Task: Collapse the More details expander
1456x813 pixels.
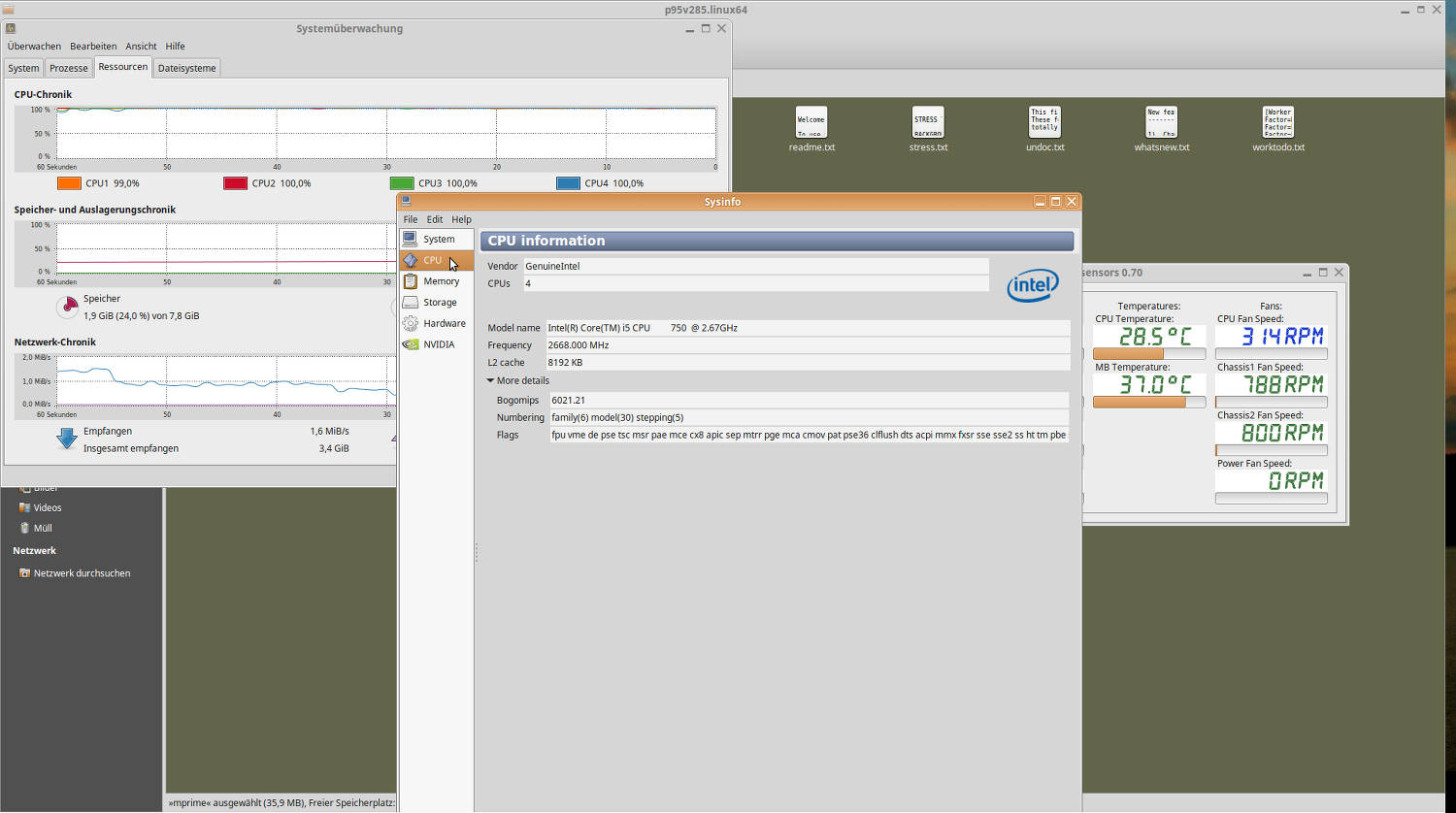Action: coord(517,381)
